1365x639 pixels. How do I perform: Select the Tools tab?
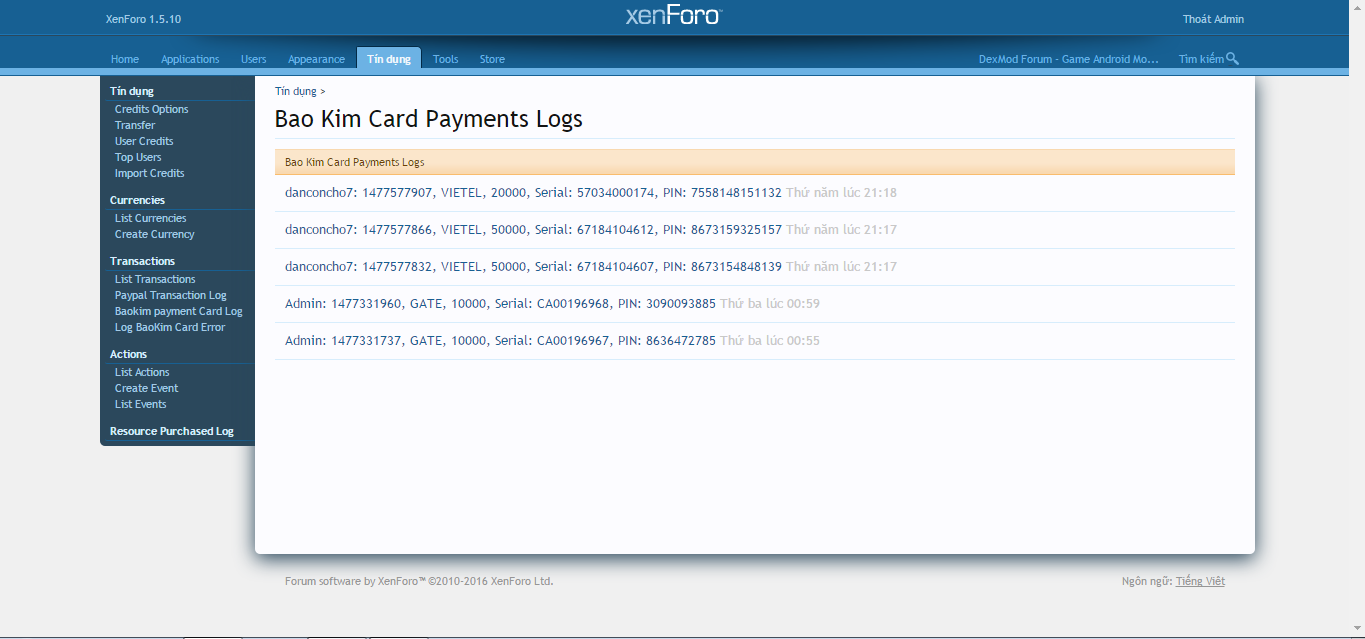point(446,59)
